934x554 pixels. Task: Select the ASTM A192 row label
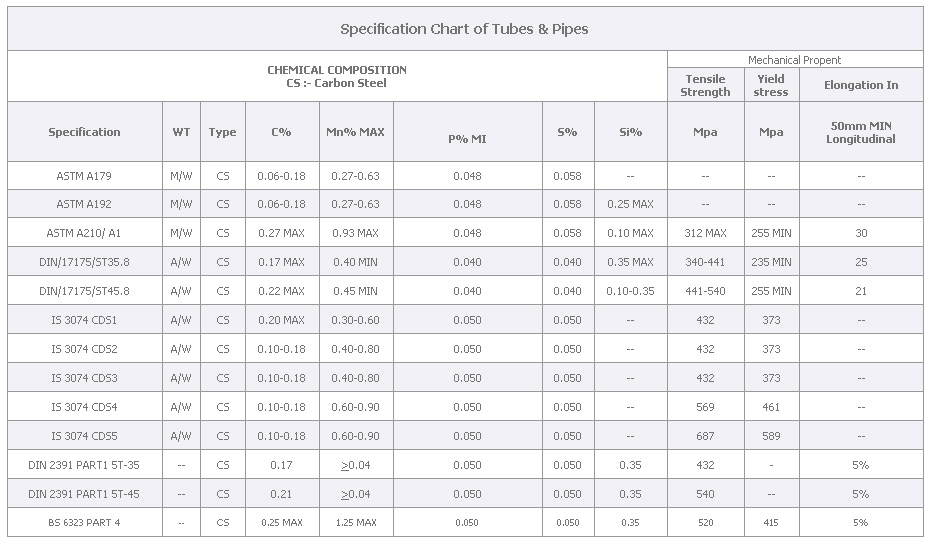coord(85,204)
